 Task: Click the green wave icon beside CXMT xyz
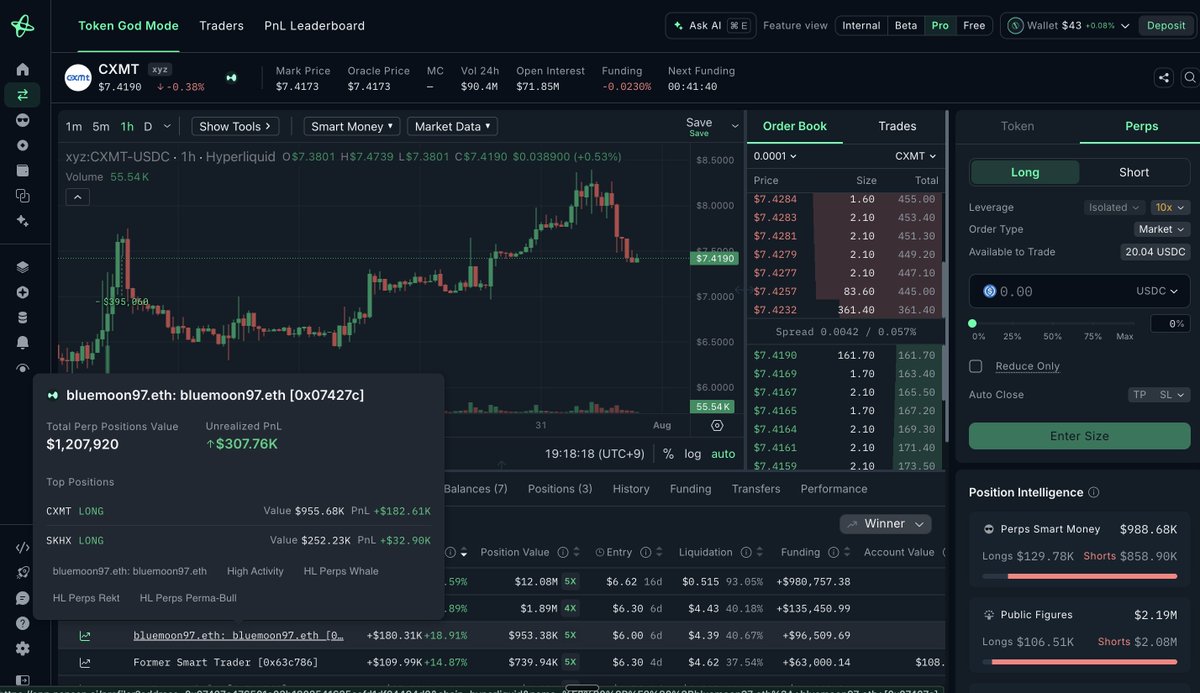[232, 77]
